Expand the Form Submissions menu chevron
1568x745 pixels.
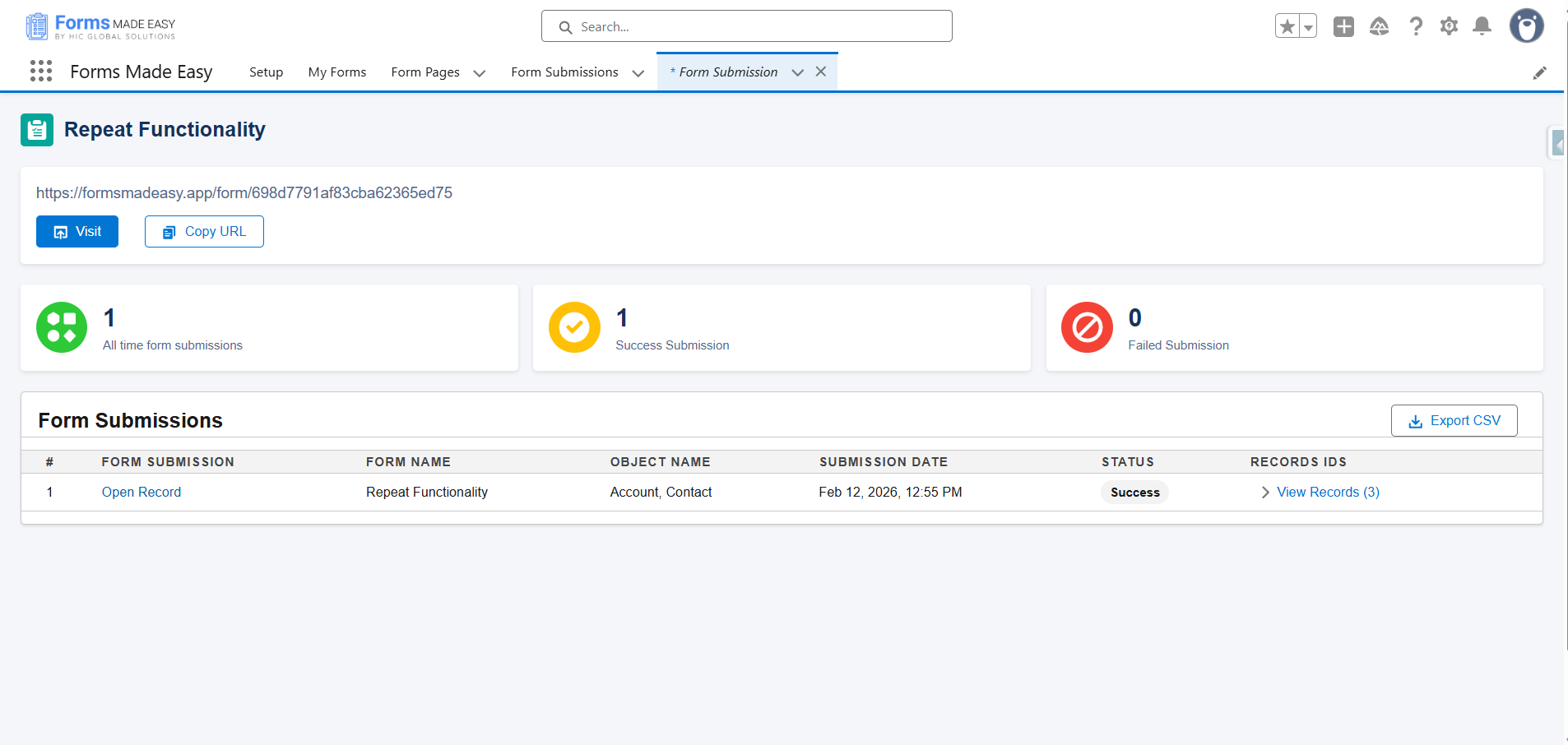tap(638, 73)
